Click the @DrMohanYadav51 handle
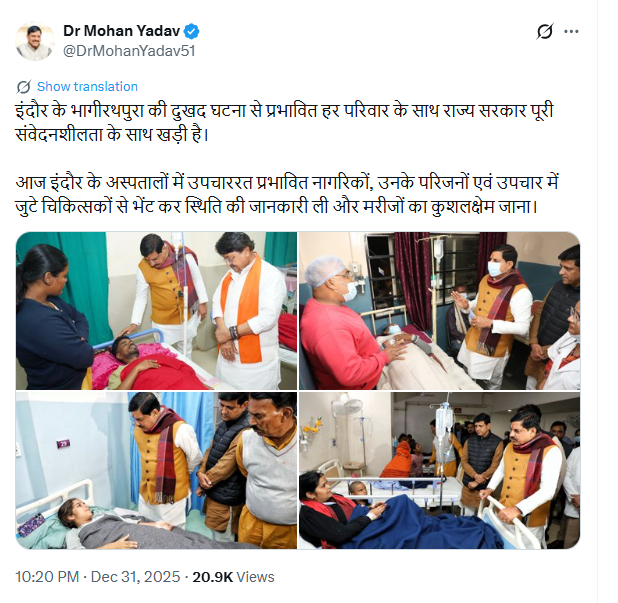This screenshot has width=618, height=603. click(x=129, y=51)
